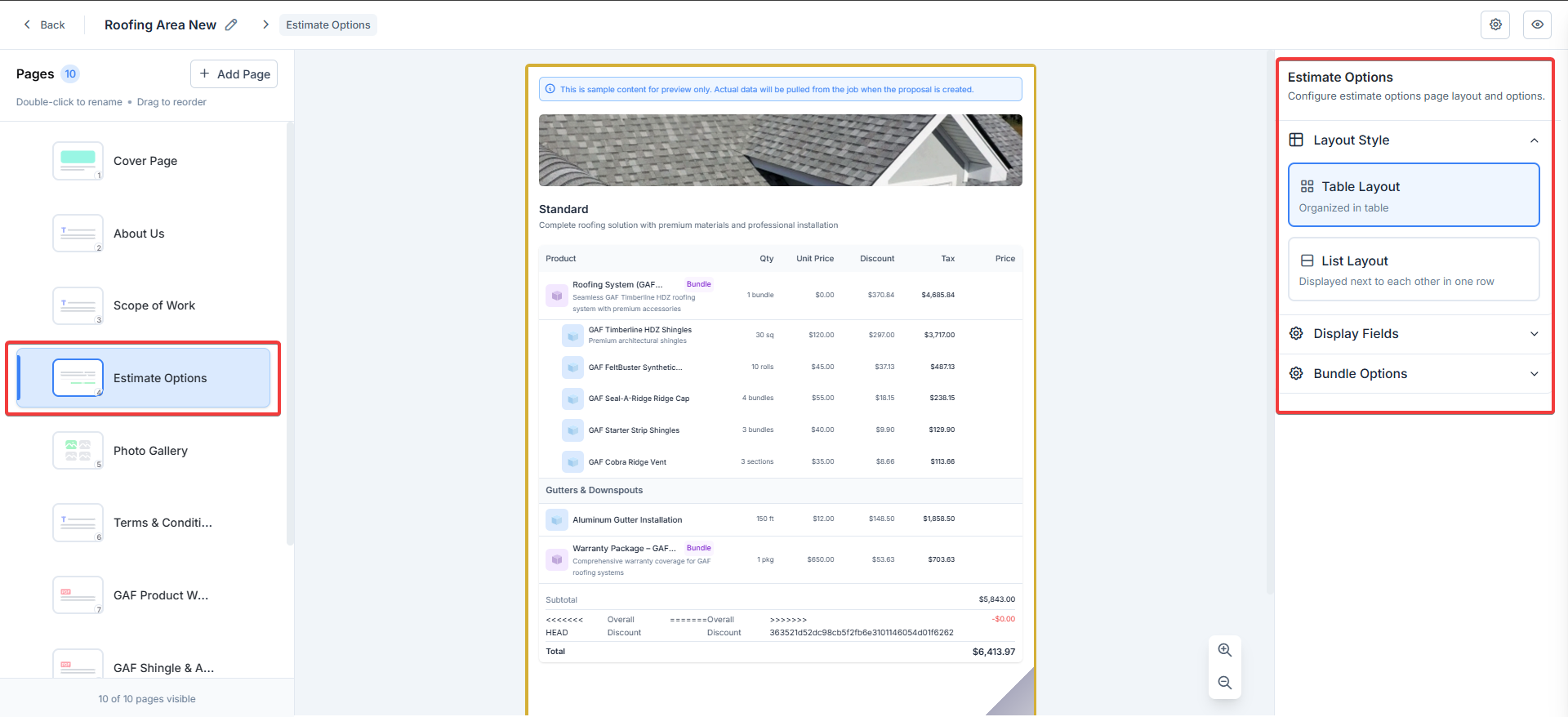Click the roof banner photo in preview
This screenshot has height=717, width=1568.
click(x=781, y=150)
